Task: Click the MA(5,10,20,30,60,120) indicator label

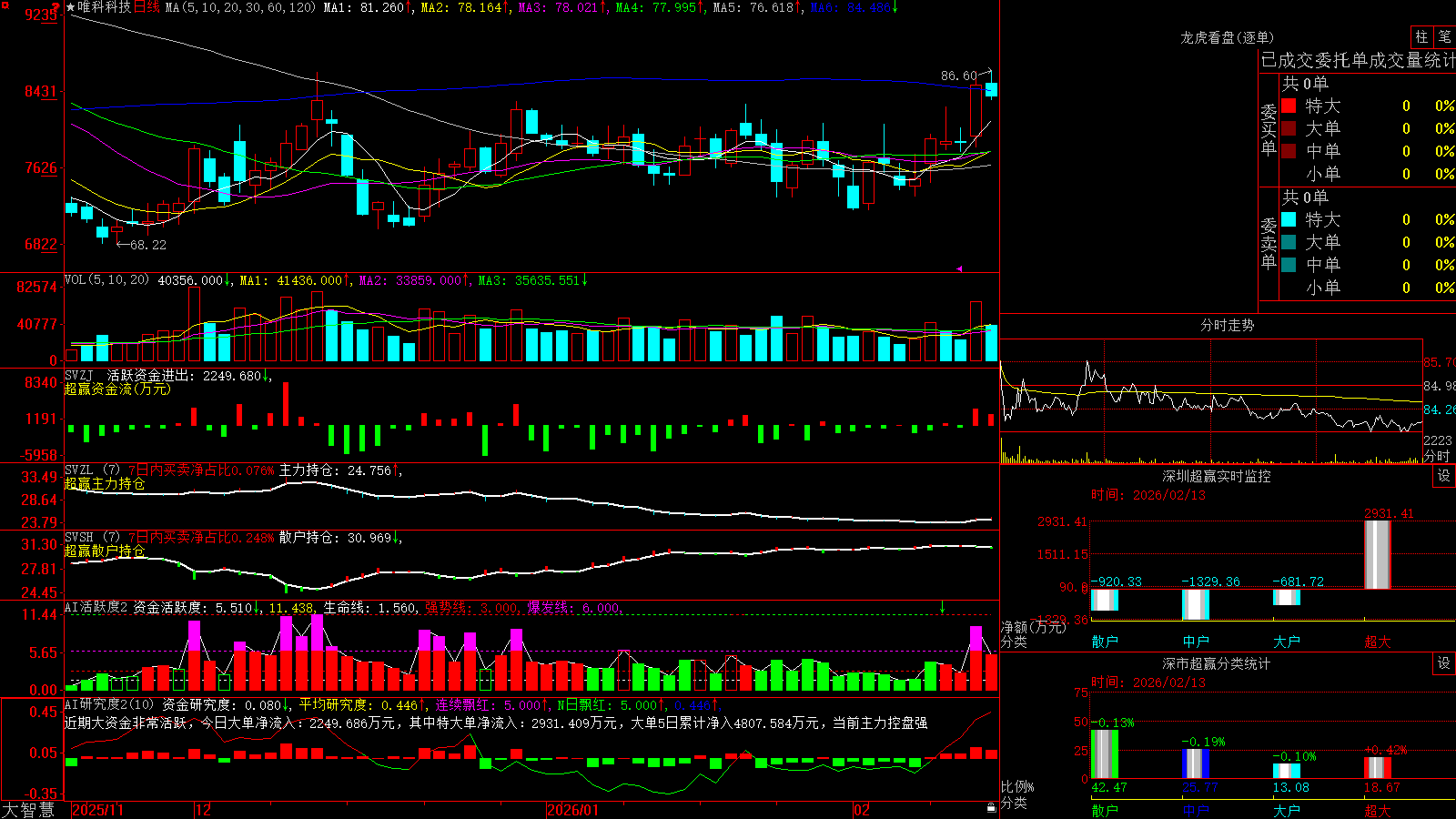Action: [x=240, y=7]
